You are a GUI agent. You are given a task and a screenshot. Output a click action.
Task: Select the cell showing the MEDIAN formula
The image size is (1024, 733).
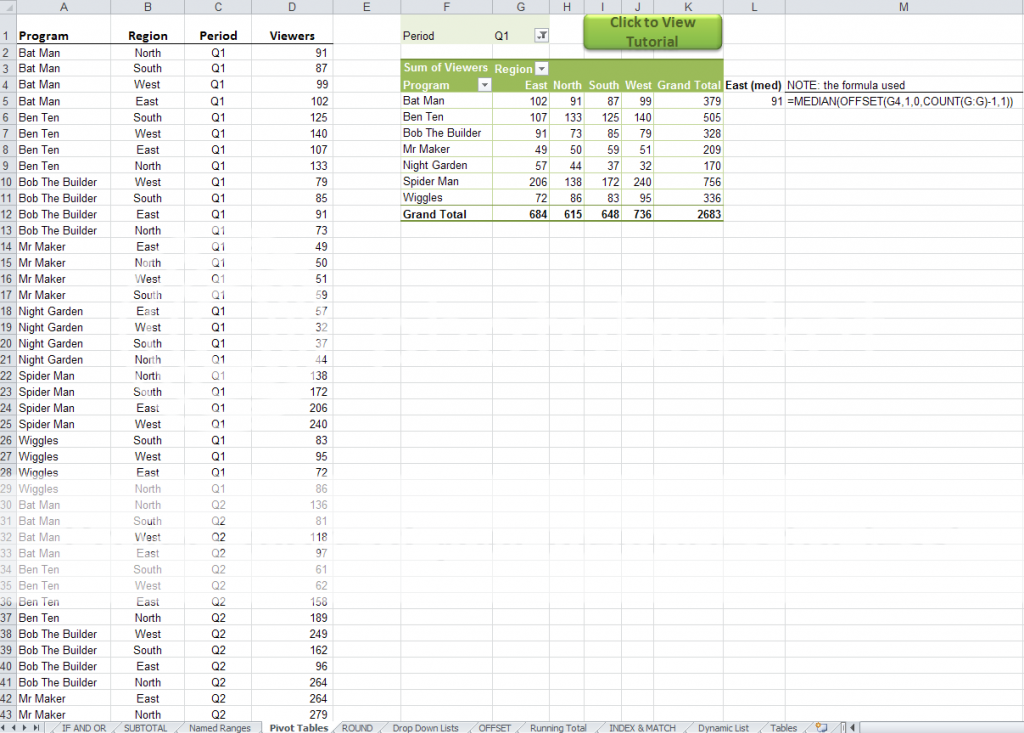(x=905, y=101)
